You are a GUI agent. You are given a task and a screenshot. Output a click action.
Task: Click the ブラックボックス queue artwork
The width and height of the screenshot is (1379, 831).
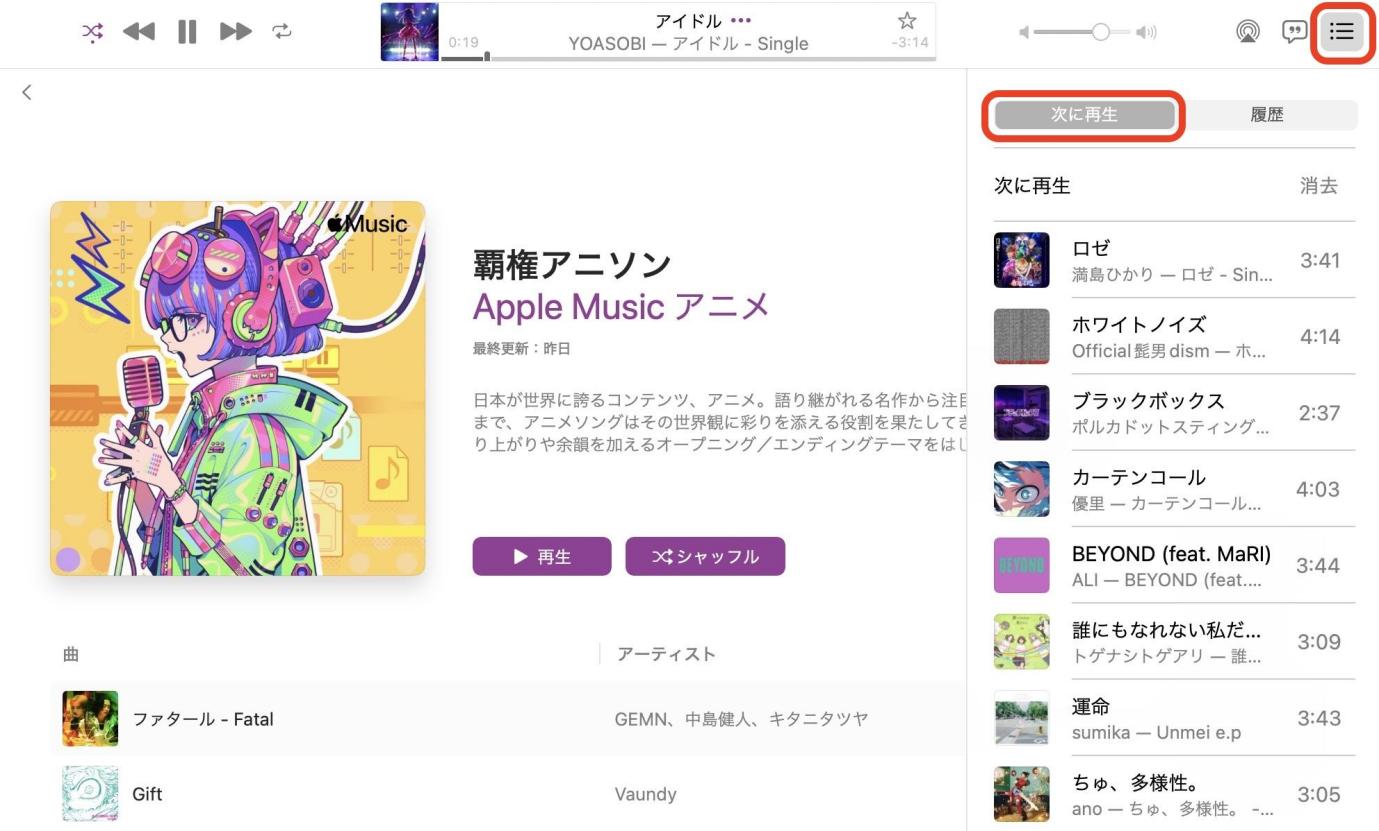pyautogui.click(x=1022, y=413)
